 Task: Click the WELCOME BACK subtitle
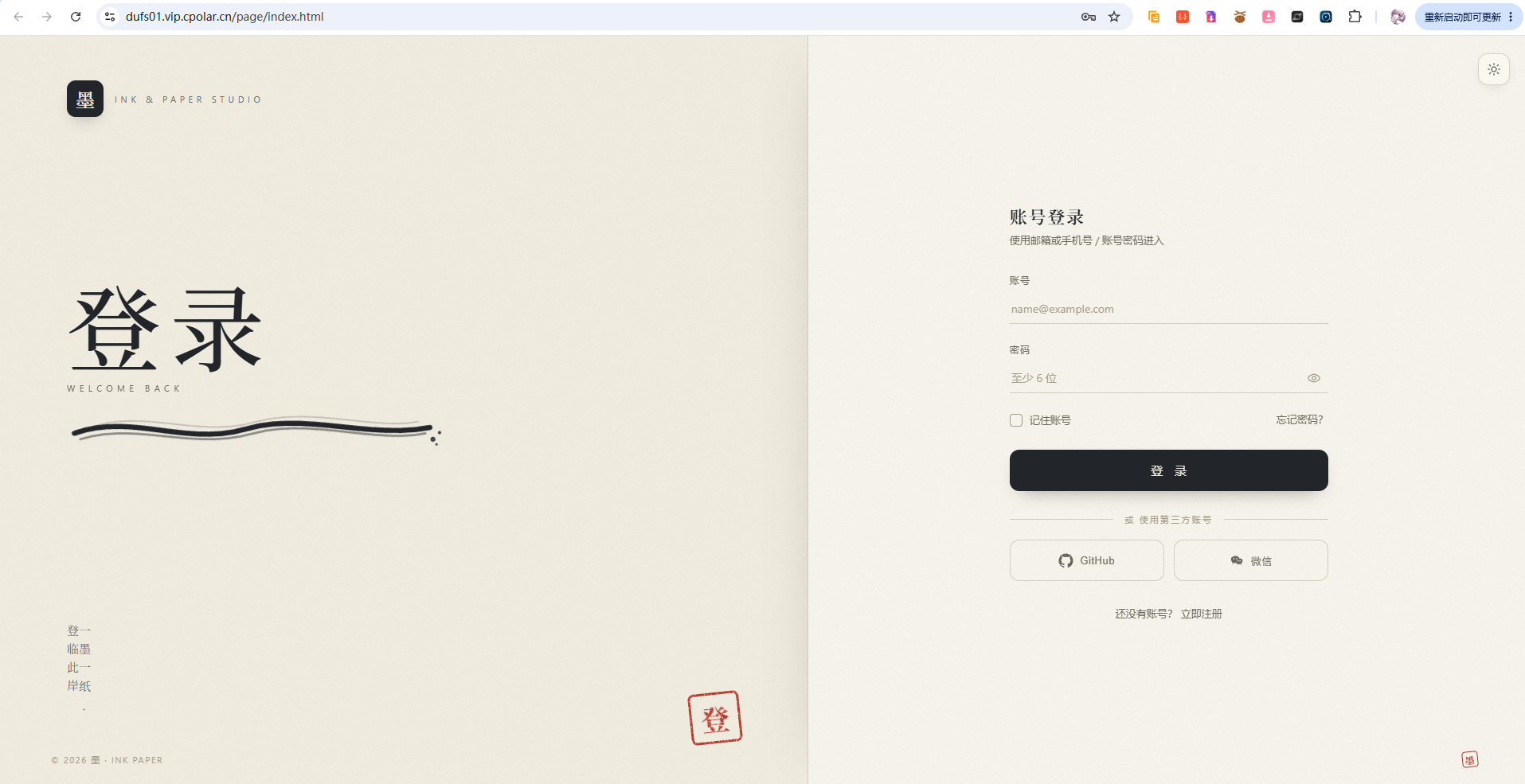(x=124, y=388)
